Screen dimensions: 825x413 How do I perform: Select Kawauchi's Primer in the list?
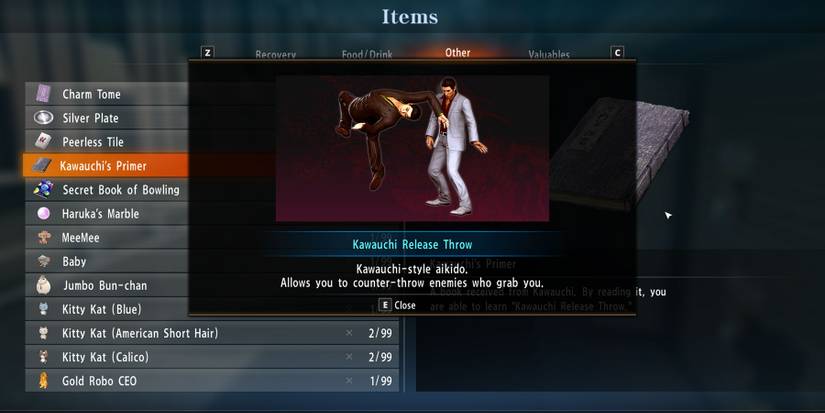(x=105, y=166)
